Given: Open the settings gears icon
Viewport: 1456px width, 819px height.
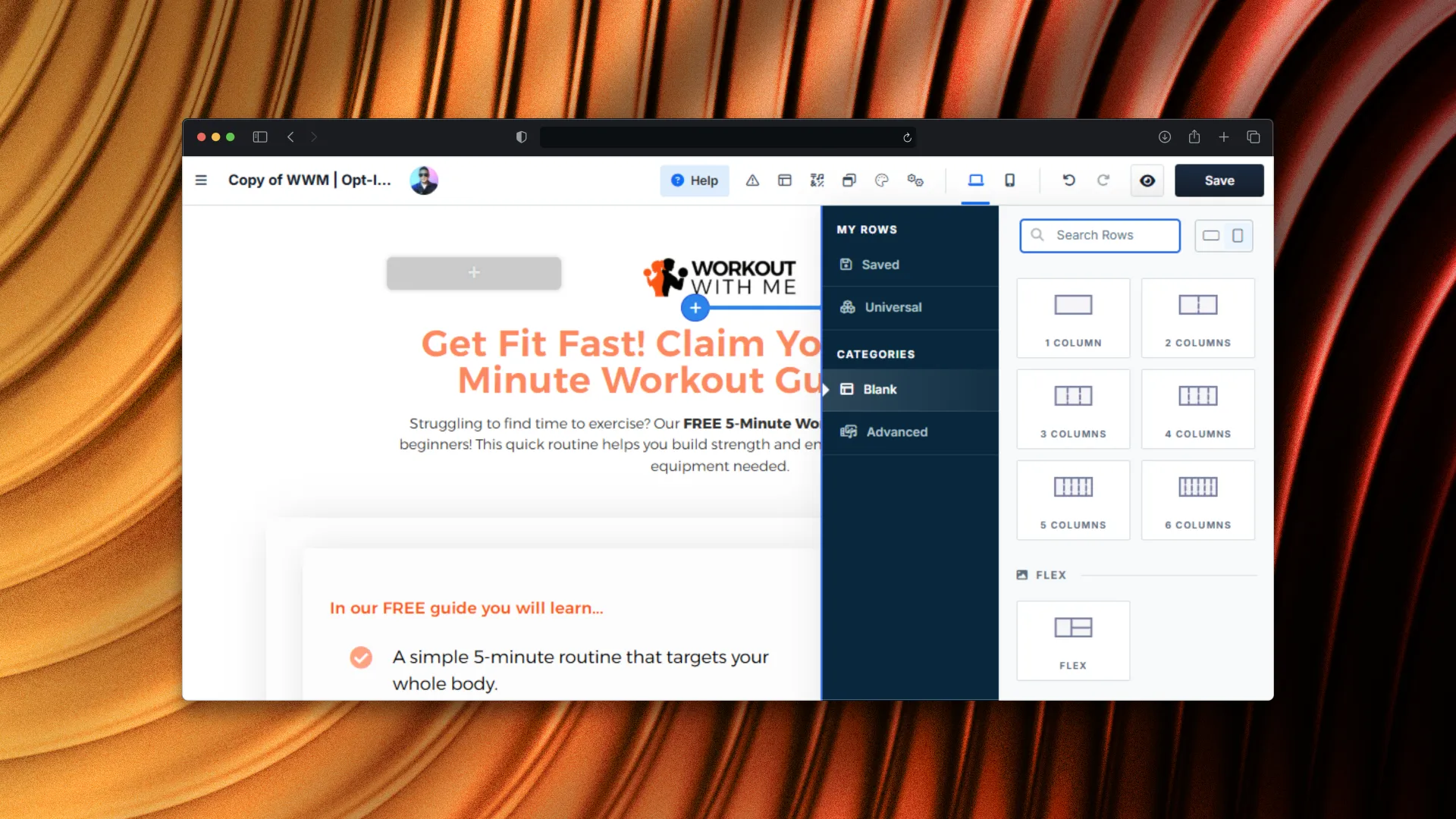Looking at the screenshot, I should pos(916,180).
